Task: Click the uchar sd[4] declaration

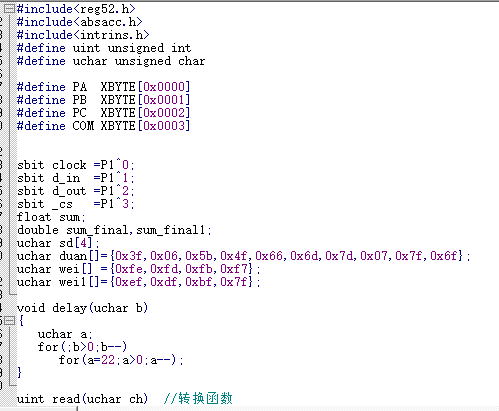Action: tap(58, 243)
